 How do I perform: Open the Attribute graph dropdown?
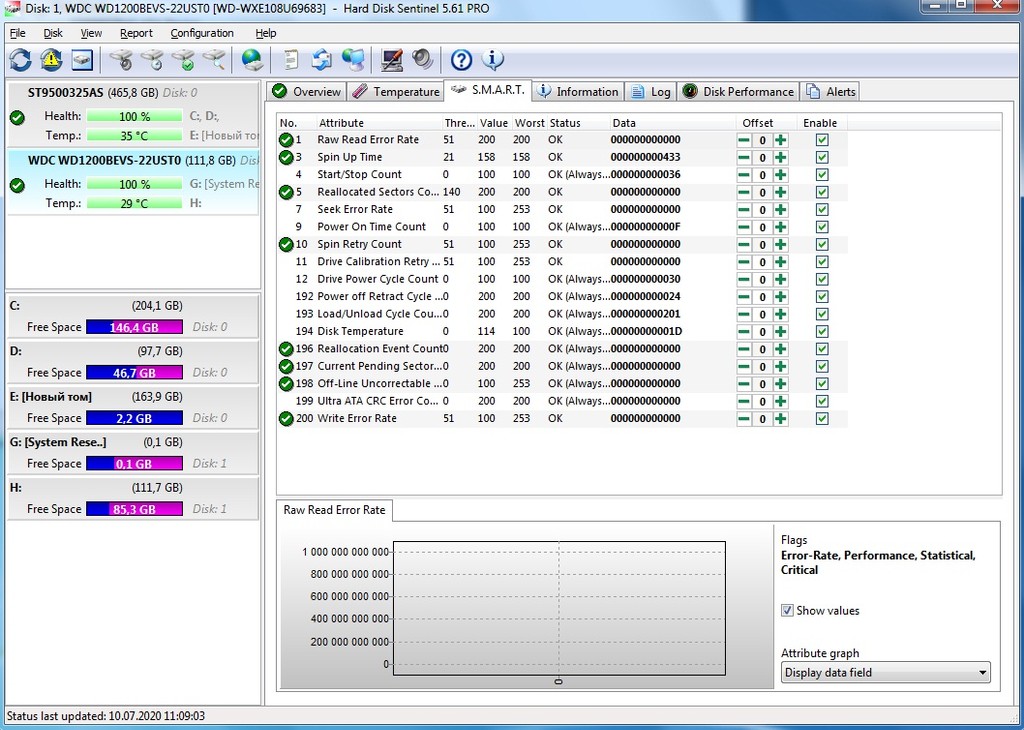[x=885, y=673]
